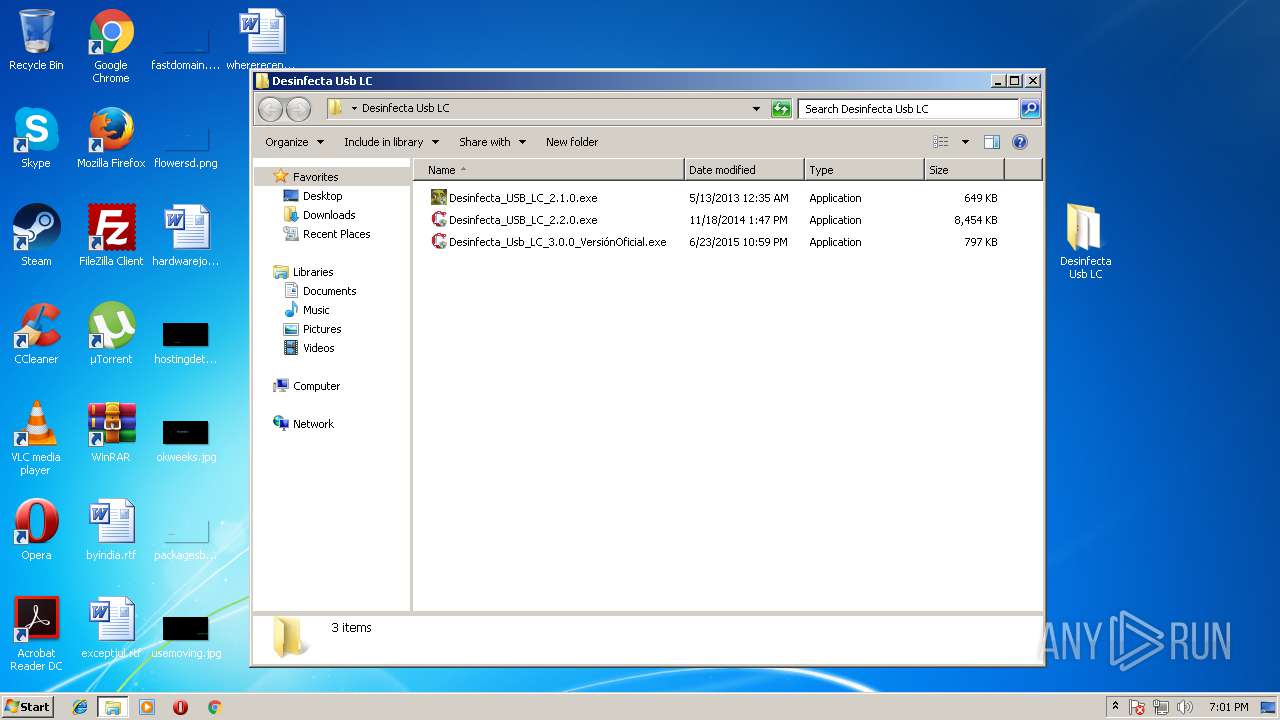The width and height of the screenshot is (1280, 720).
Task: Show hidden system tray icons
Action: (1116, 707)
